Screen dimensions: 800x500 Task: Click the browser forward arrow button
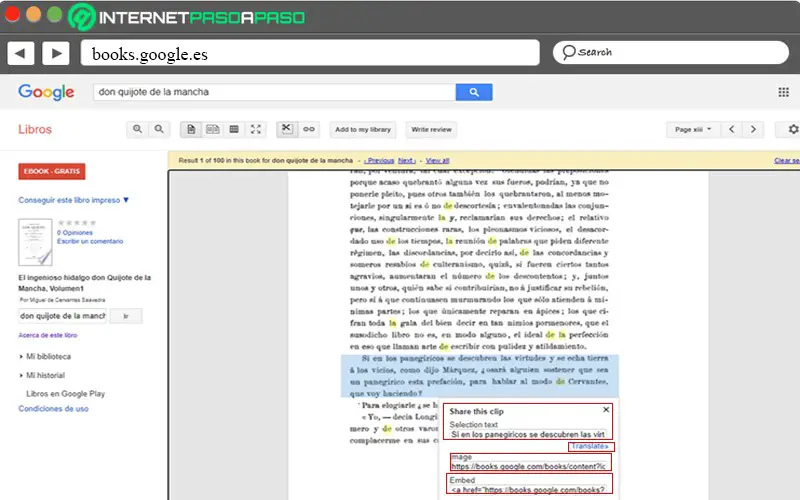56,53
